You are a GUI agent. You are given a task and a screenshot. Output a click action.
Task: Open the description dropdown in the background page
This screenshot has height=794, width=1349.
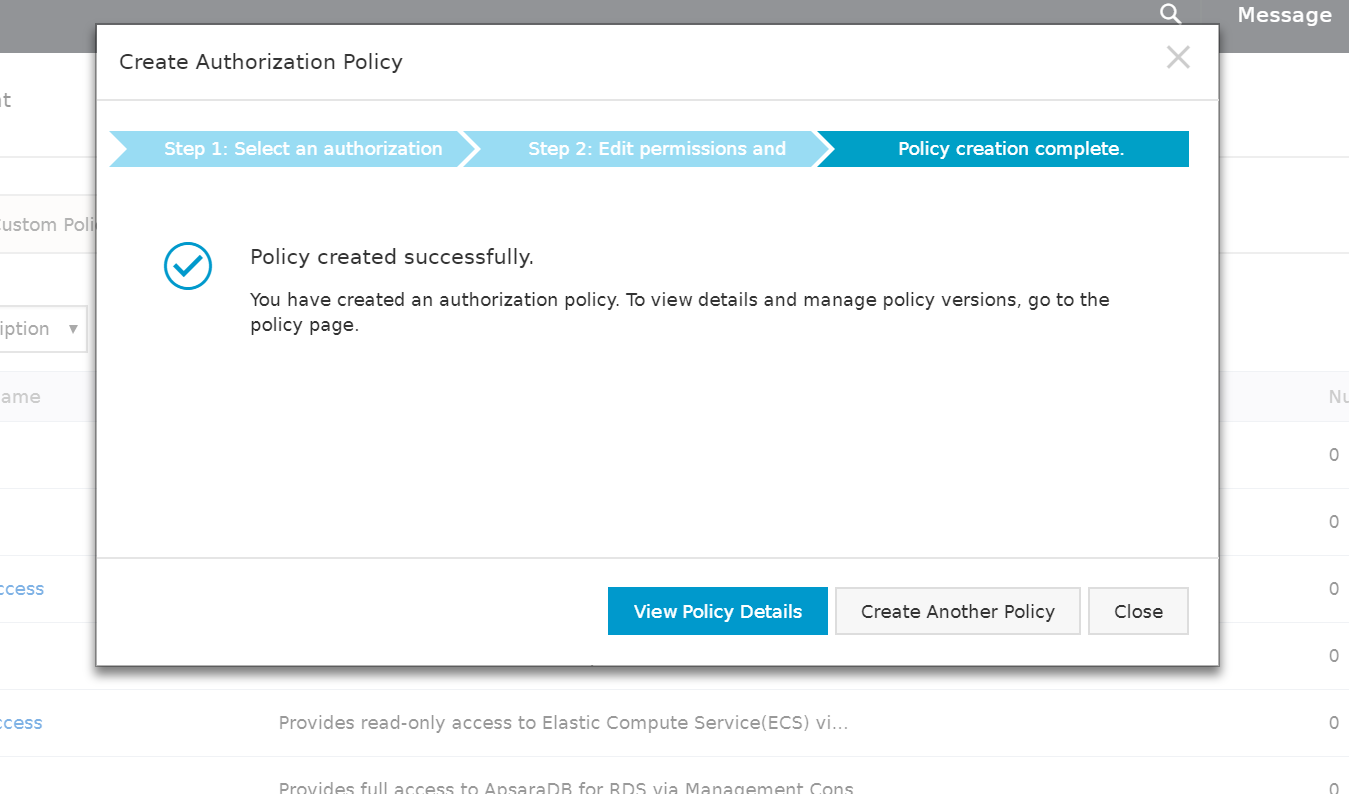tap(43, 329)
